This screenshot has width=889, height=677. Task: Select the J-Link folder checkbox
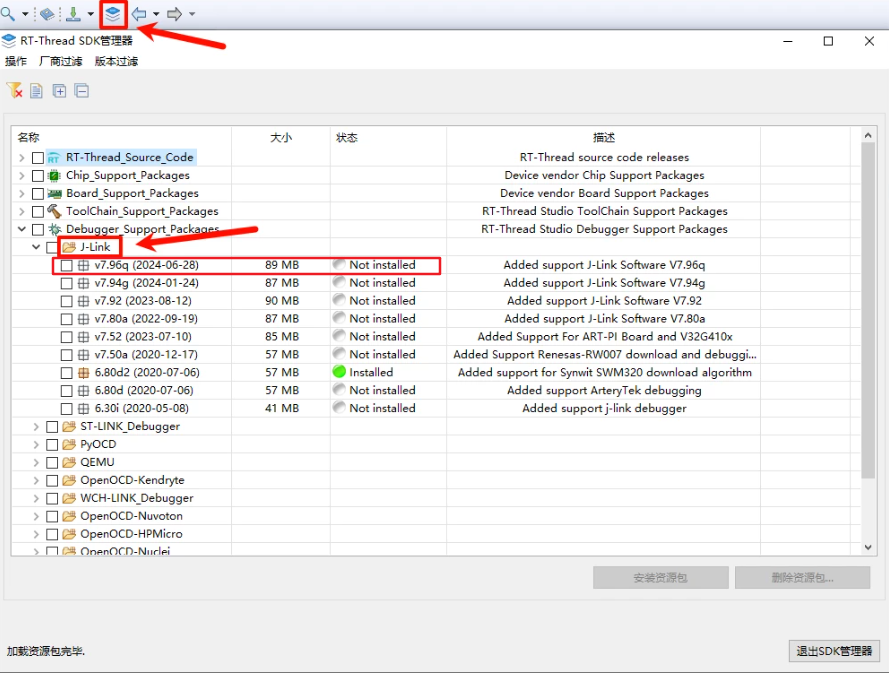coord(52,247)
